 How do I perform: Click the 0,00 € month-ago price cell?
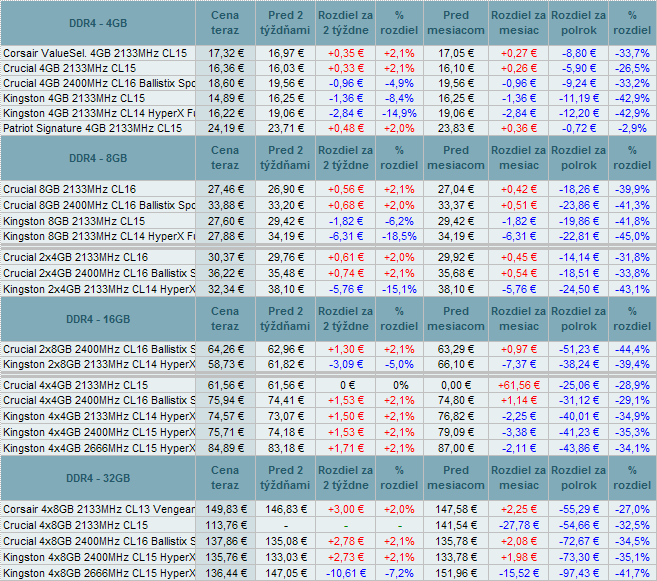click(456, 385)
